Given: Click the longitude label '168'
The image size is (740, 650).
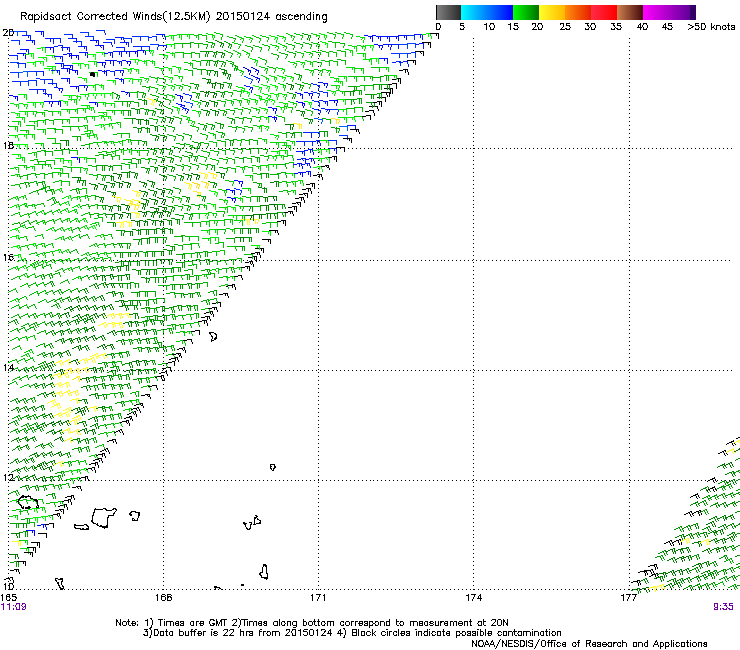Looking at the screenshot, I should coord(164,598).
